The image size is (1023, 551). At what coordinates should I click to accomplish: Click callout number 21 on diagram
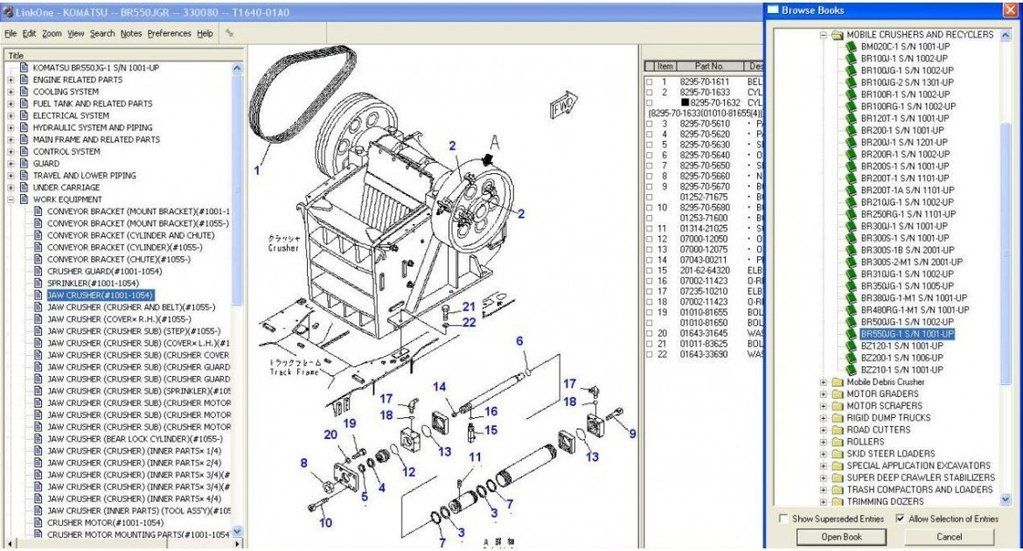tap(469, 307)
